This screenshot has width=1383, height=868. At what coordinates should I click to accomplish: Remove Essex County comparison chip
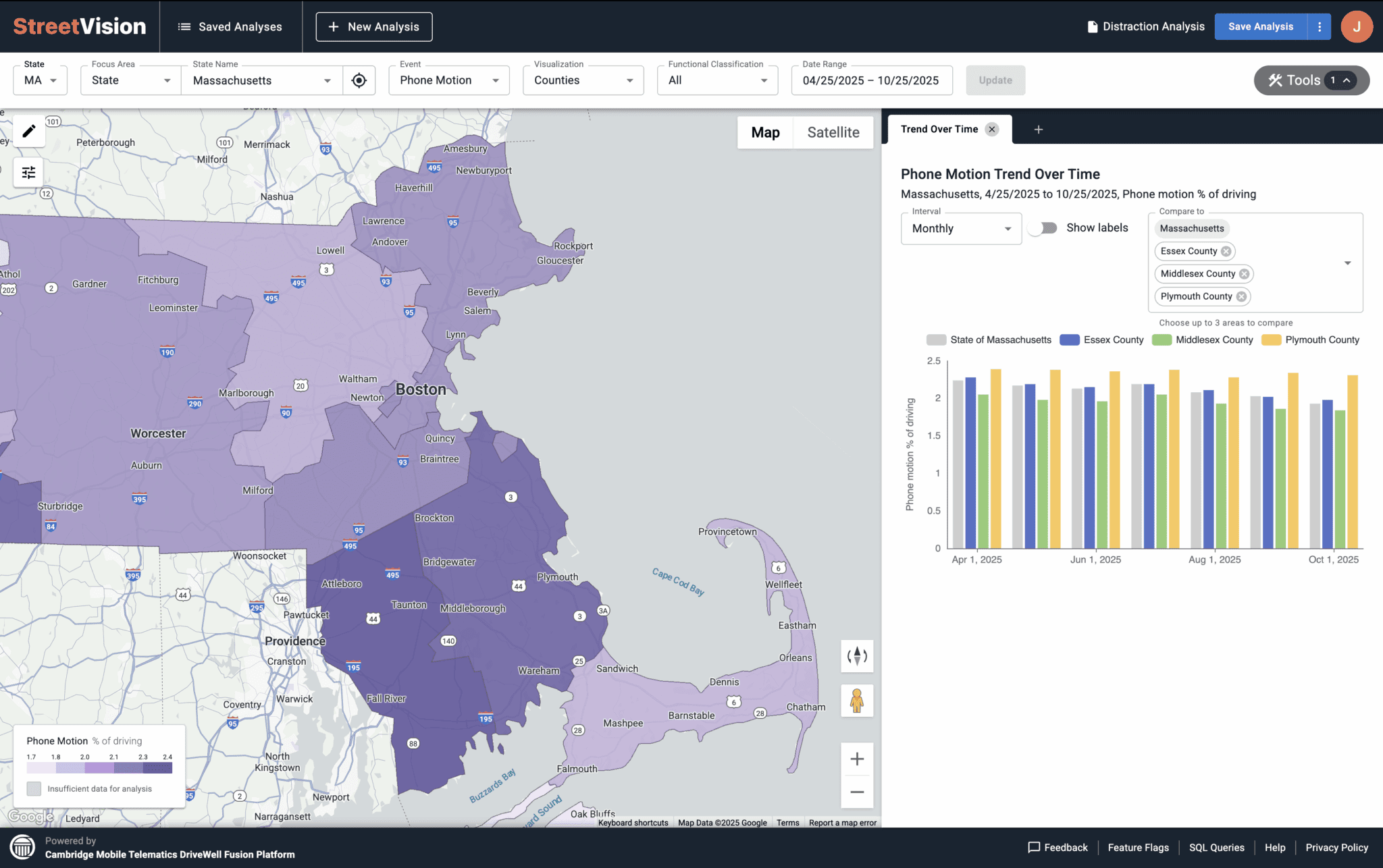[x=1226, y=251]
